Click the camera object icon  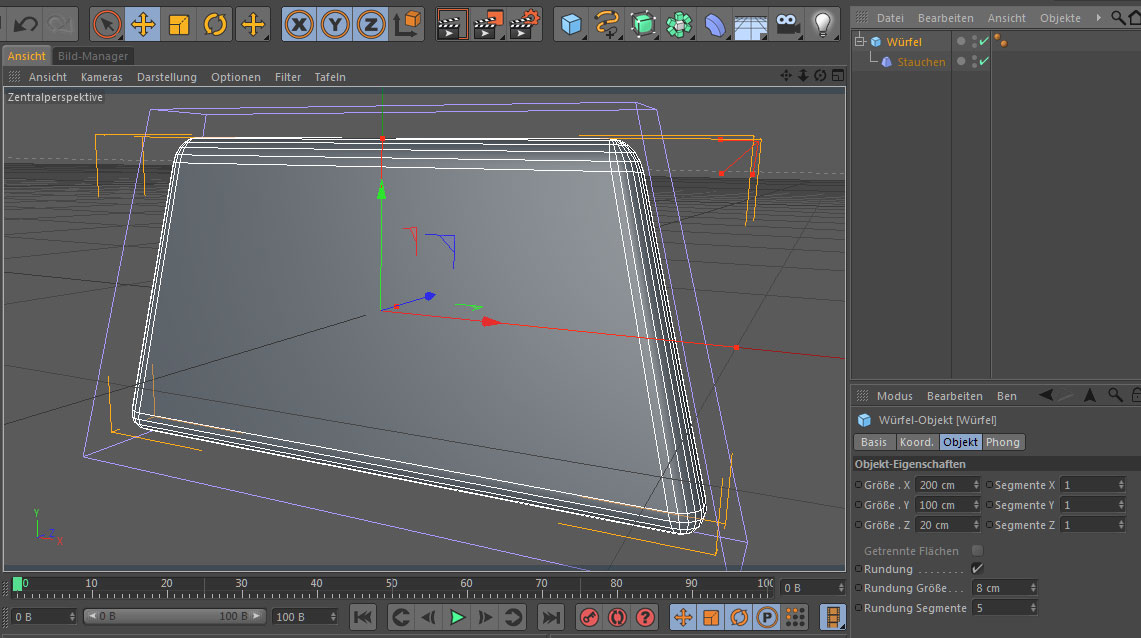point(787,24)
